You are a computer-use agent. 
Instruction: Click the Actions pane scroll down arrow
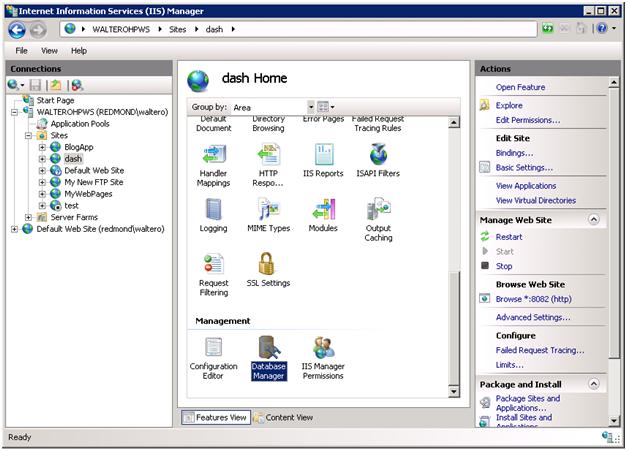(x=614, y=421)
